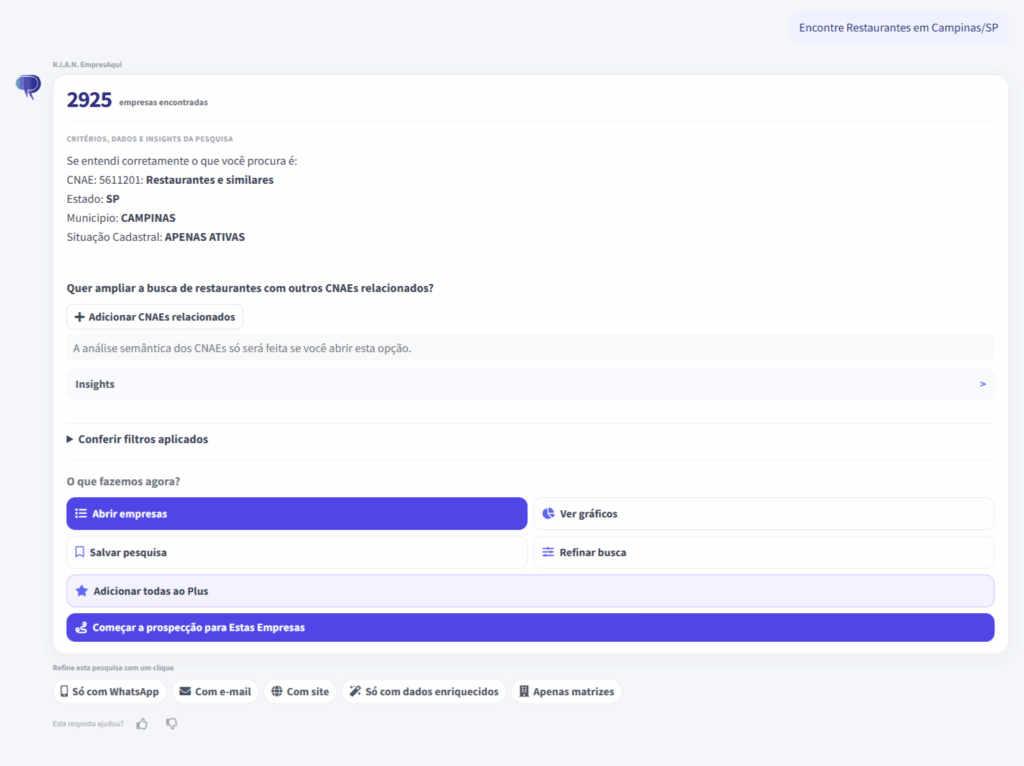Click the chevron arrow on the Insights row
Viewport: 1024px width, 766px height.
pyautogui.click(x=982, y=384)
